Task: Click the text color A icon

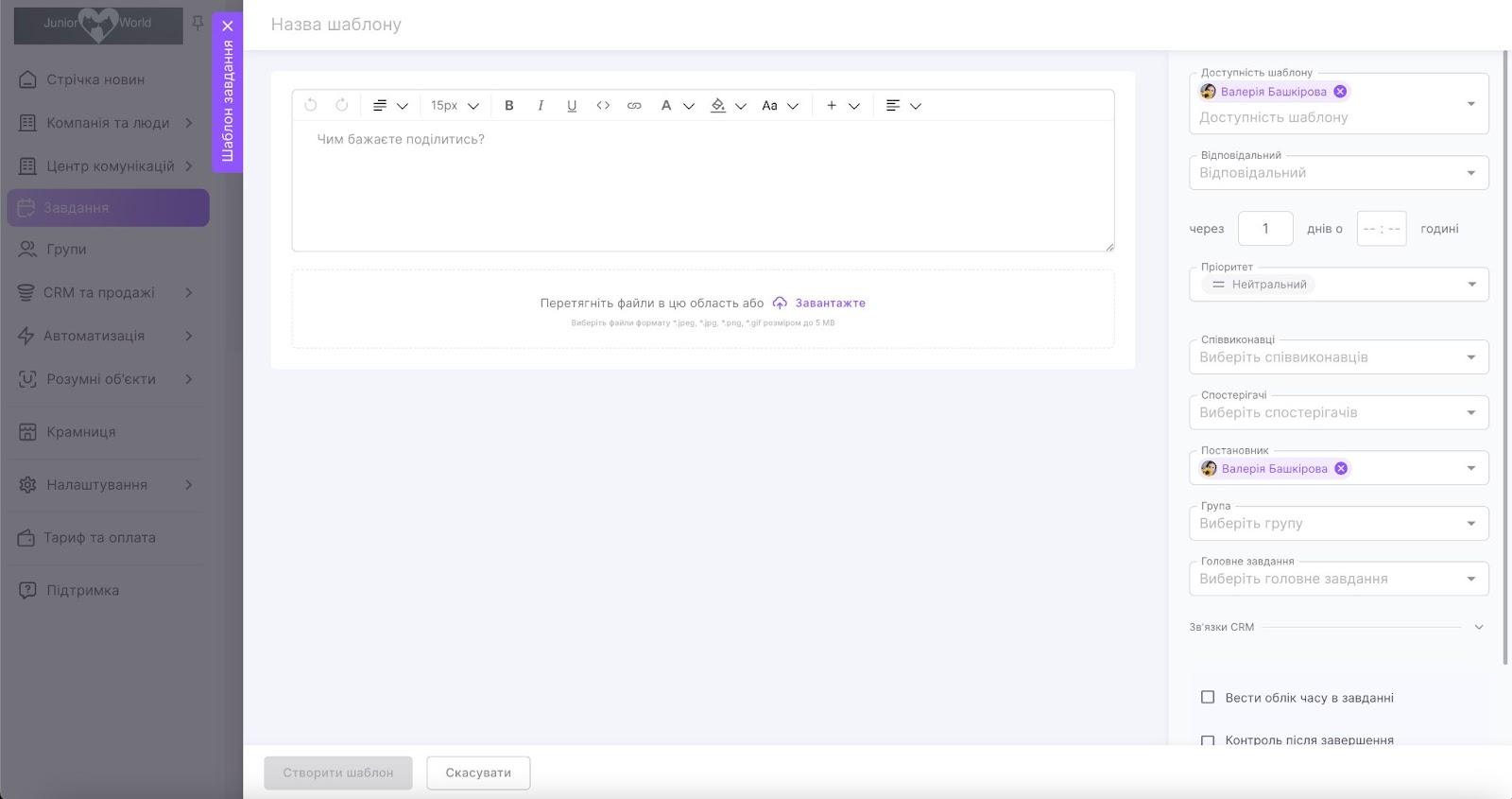Action: [666, 106]
